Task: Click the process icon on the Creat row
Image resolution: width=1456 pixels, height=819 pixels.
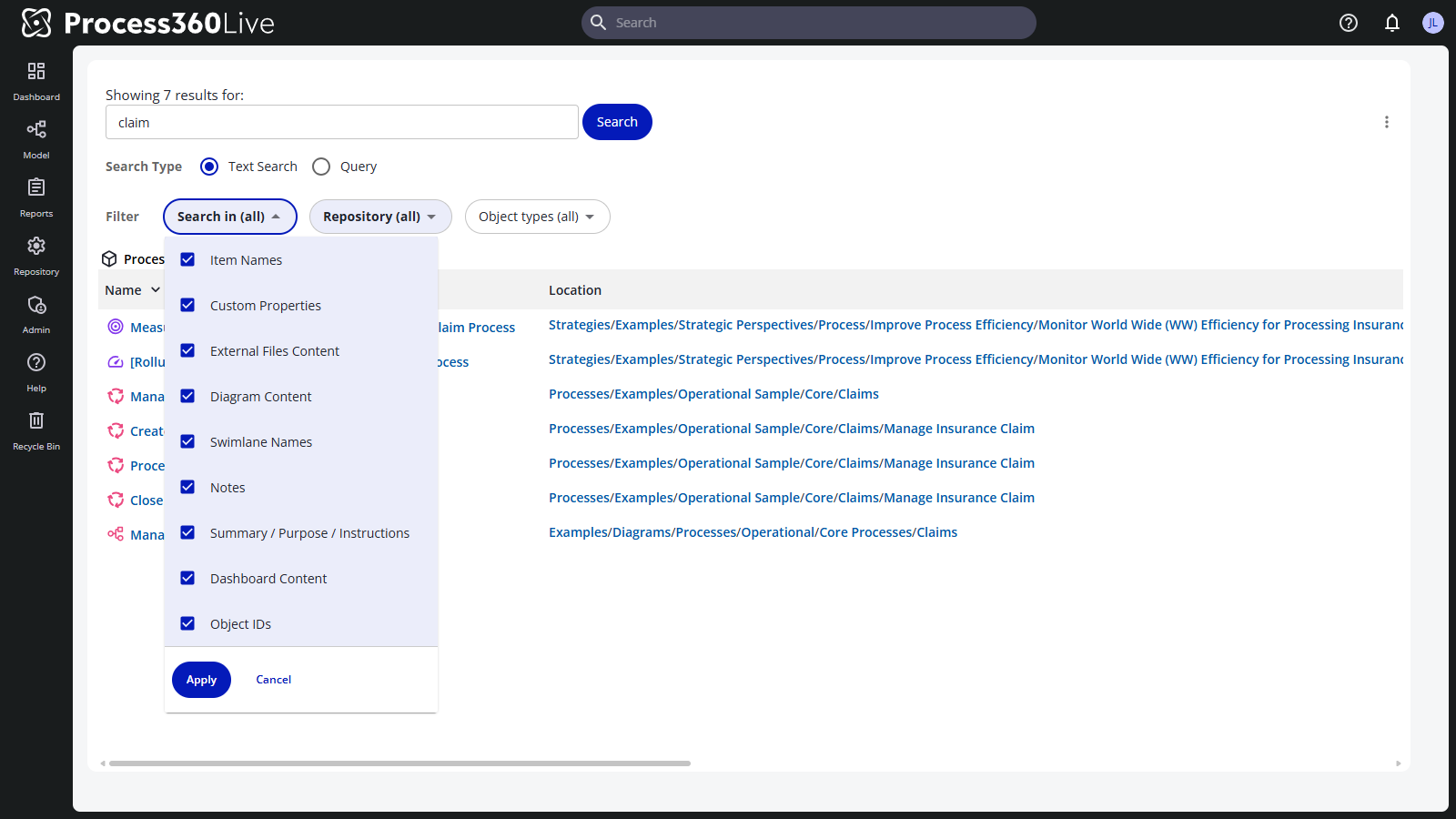Action: point(116,430)
